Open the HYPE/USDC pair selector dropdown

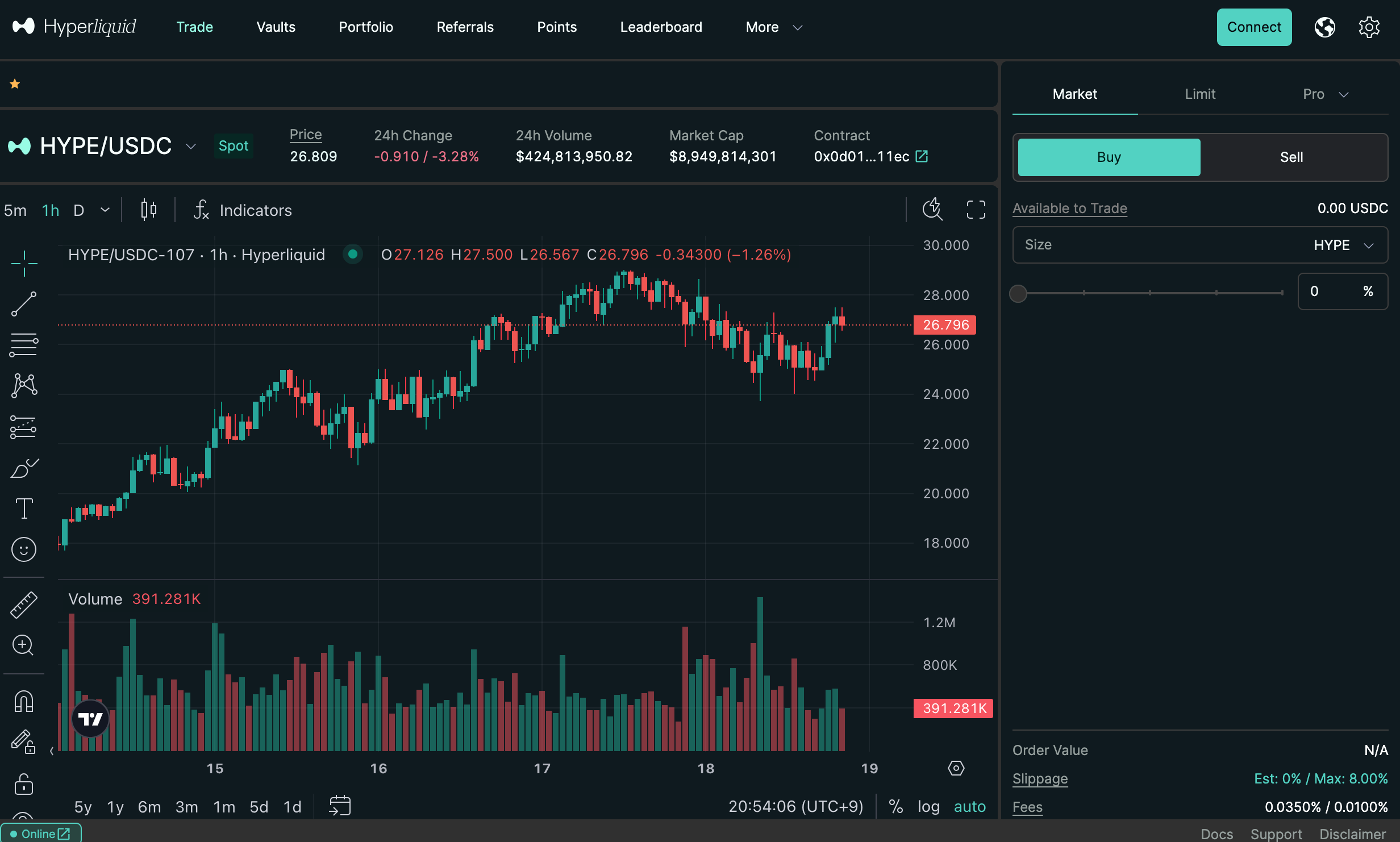[x=190, y=146]
